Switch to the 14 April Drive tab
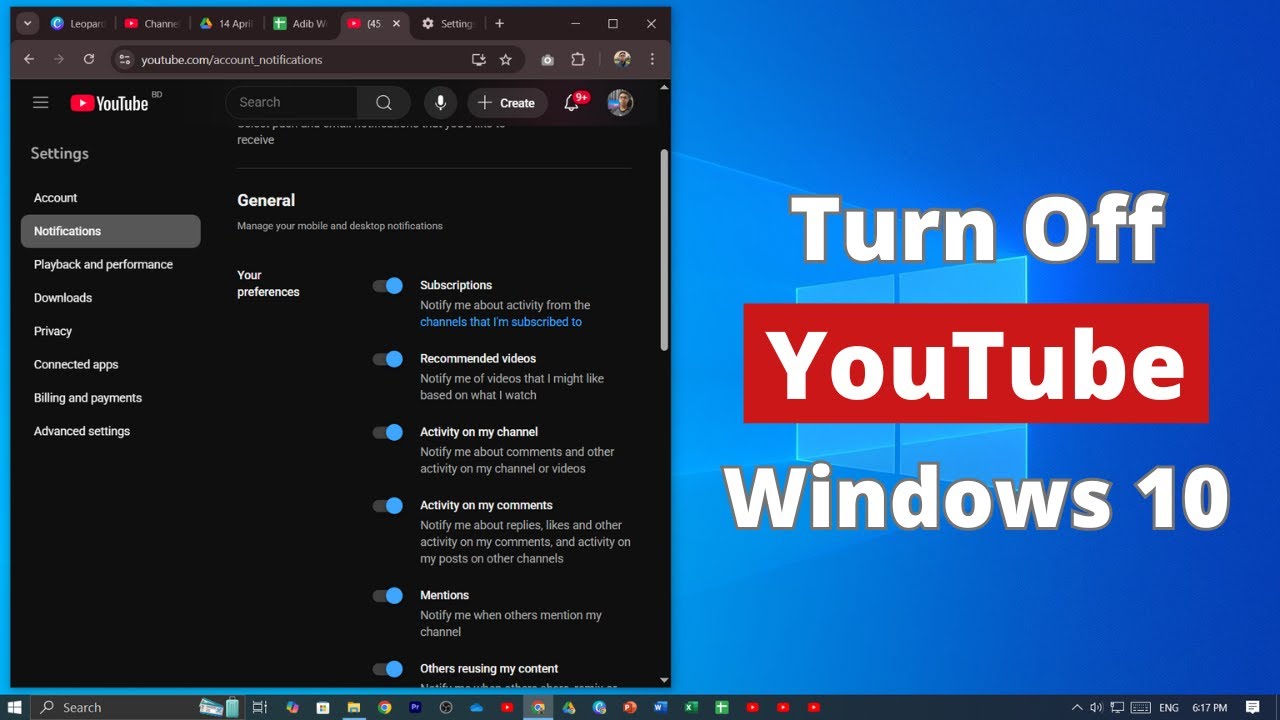The image size is (1280, 720). 227,23
